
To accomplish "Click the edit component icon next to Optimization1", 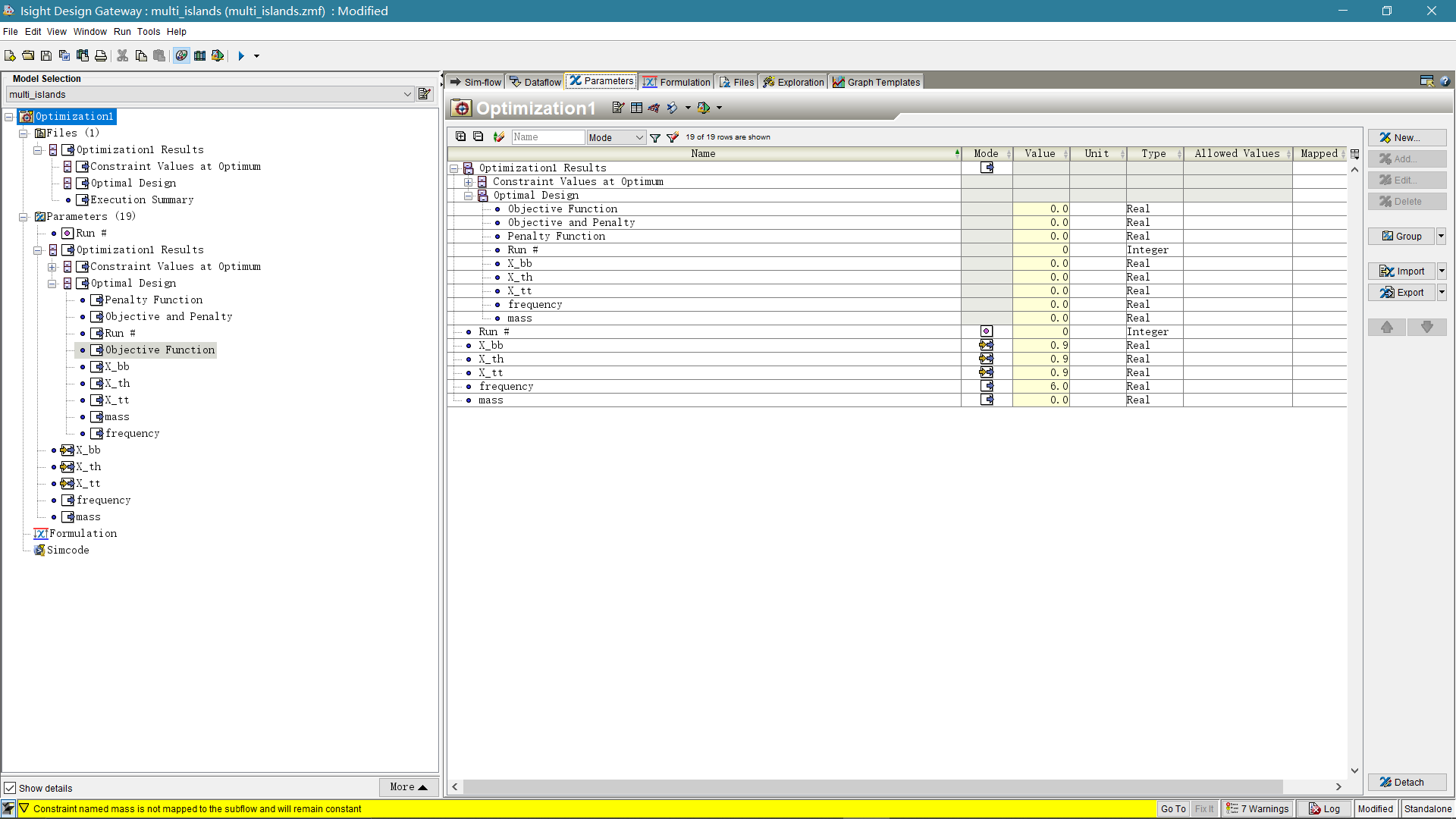I will pyautogui.click(x=618, y=108).
